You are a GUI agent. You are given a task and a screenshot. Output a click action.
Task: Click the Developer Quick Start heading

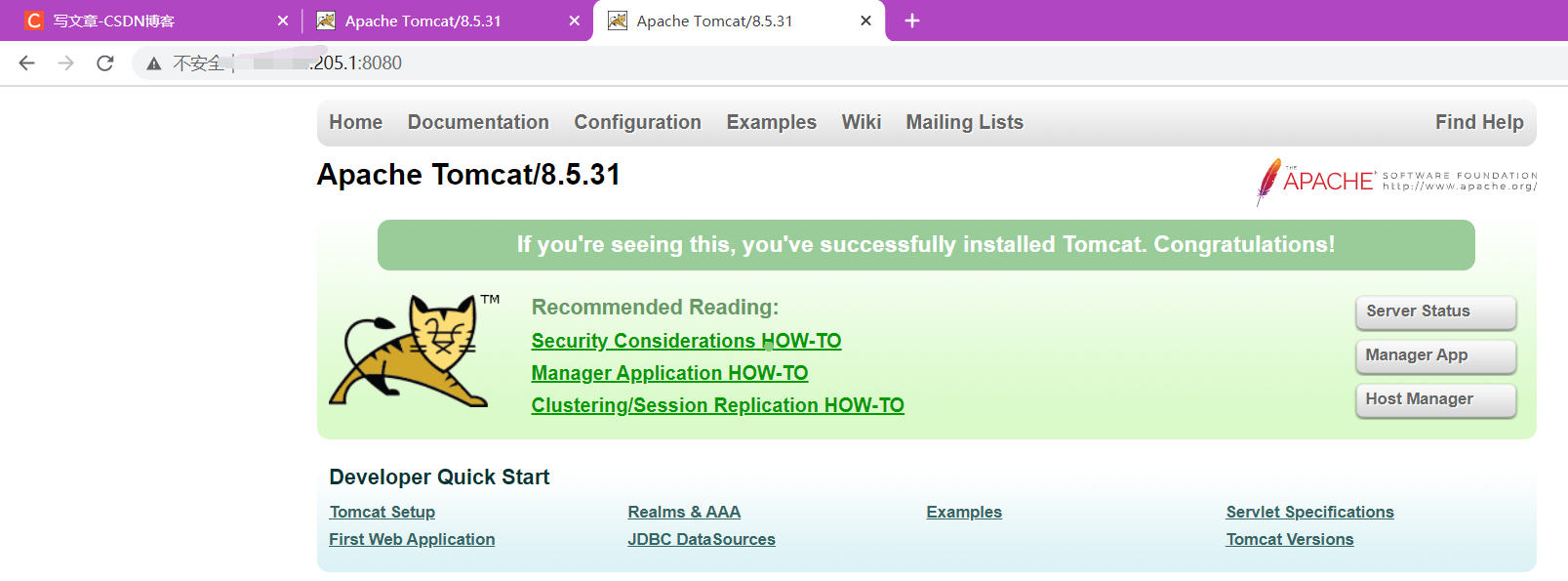(x=439, y=477)
